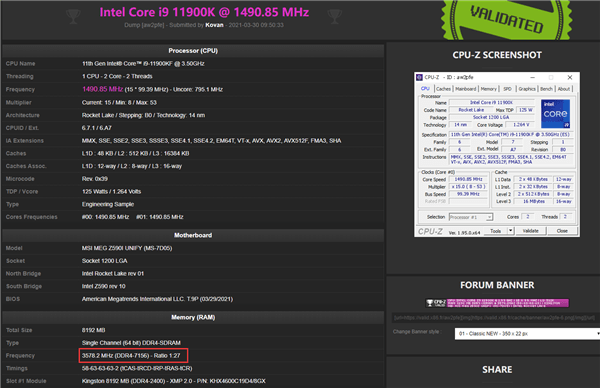This screenshot has height=388, width=600.
Task: Click the green VALIDATED stamp
Action: click(x=506, y=19)
